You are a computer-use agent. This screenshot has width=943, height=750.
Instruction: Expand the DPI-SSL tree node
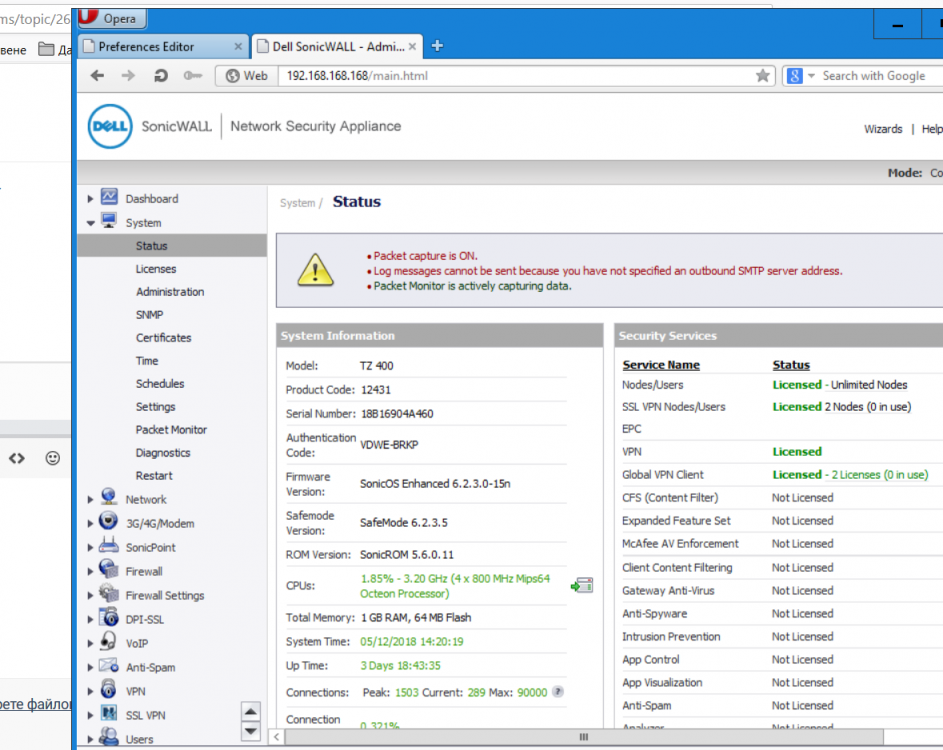90,619
